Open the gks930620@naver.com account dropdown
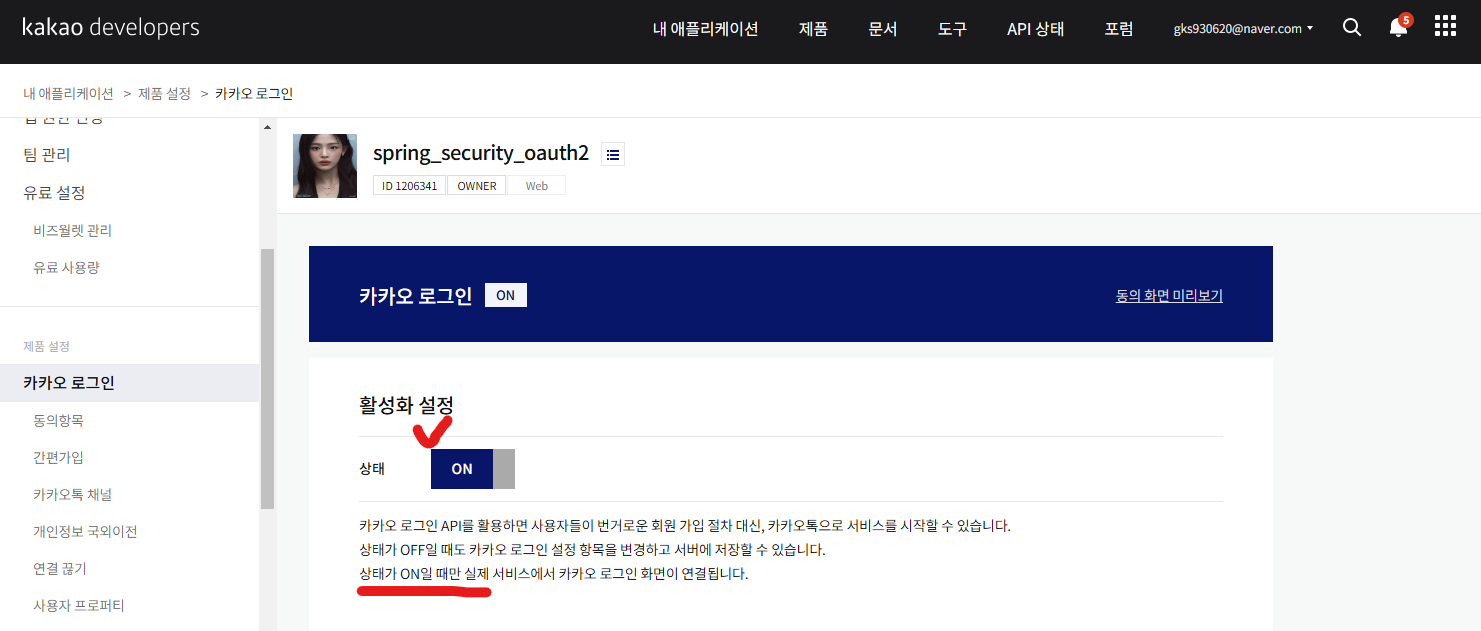Screen dimensions: 1481x631 (x=1243, y=29)
